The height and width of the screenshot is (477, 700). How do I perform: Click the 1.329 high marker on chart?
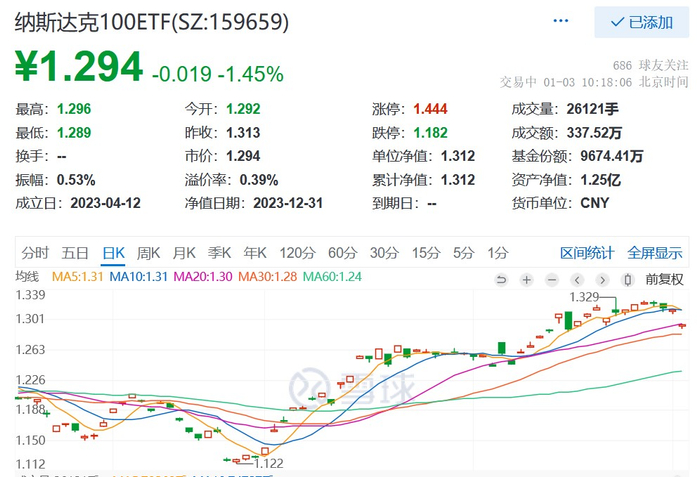pos(584,297)
